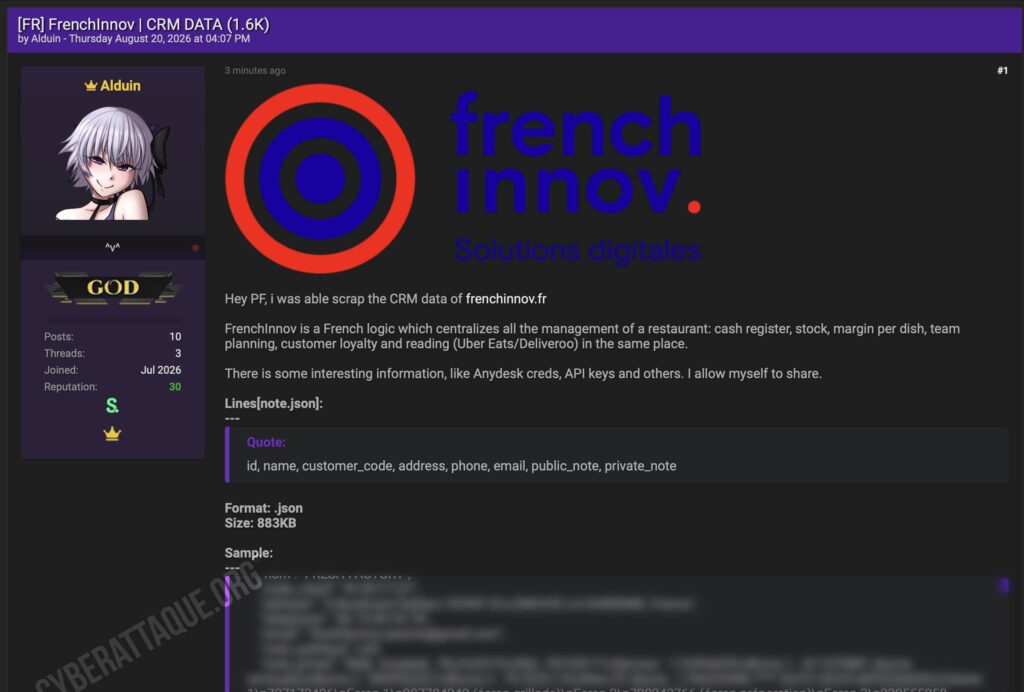Click the GOD rank badge
This screenshot has width=1024, height=692.
(x=112, y=288)
